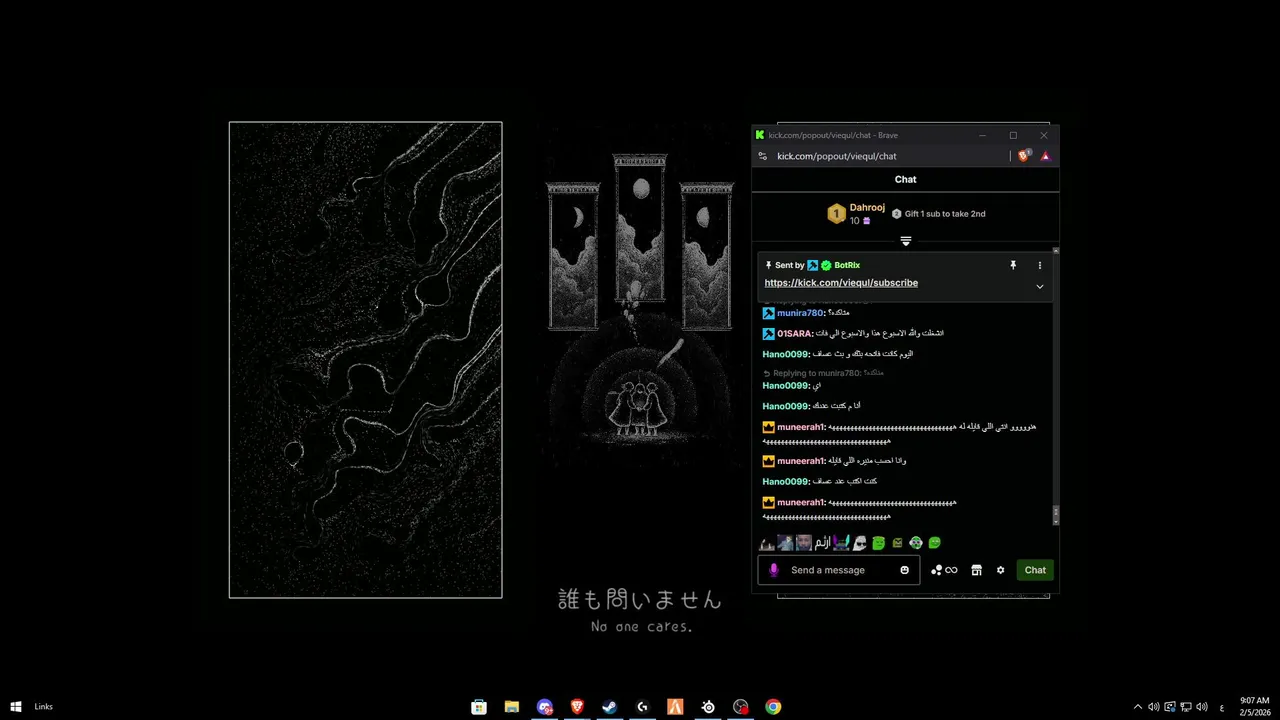Click the microphone icon in message box

tap(773, 570)
